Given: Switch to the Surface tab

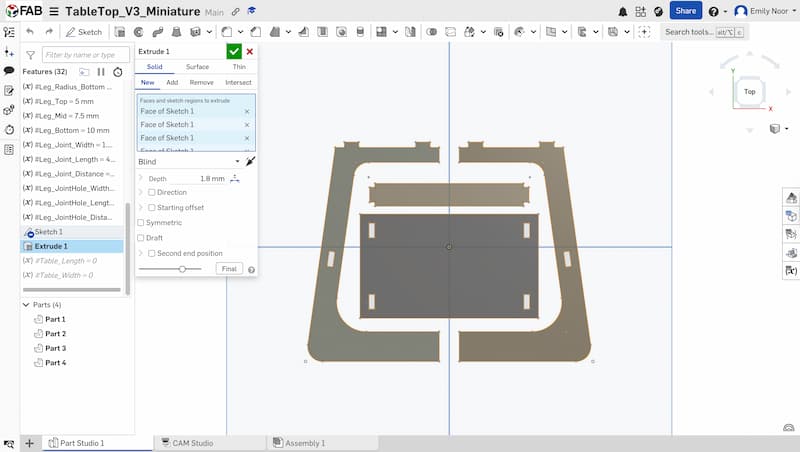Looking at the screenshot, I should 197,66.
